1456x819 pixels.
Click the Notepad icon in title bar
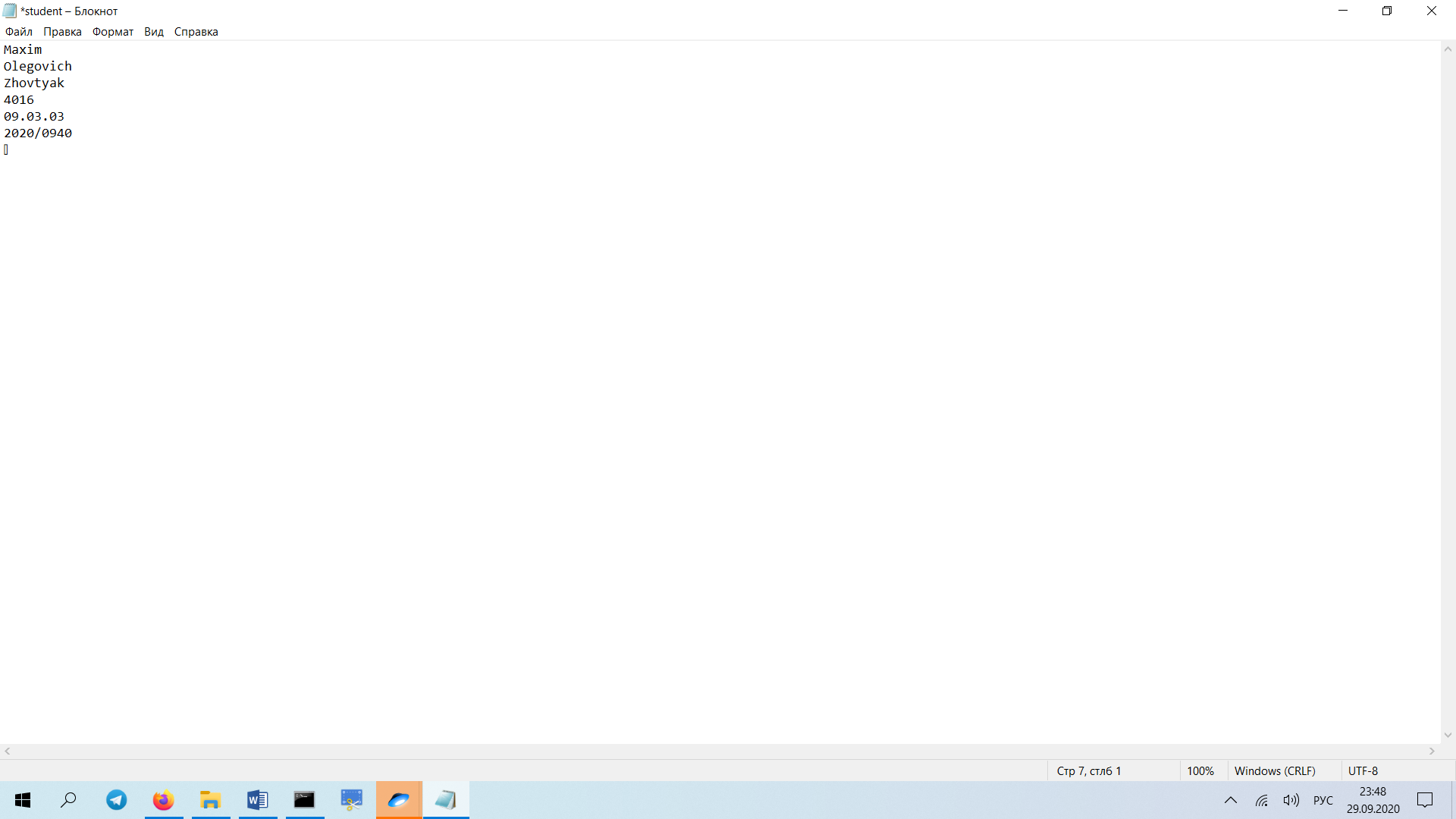(10, 11)
